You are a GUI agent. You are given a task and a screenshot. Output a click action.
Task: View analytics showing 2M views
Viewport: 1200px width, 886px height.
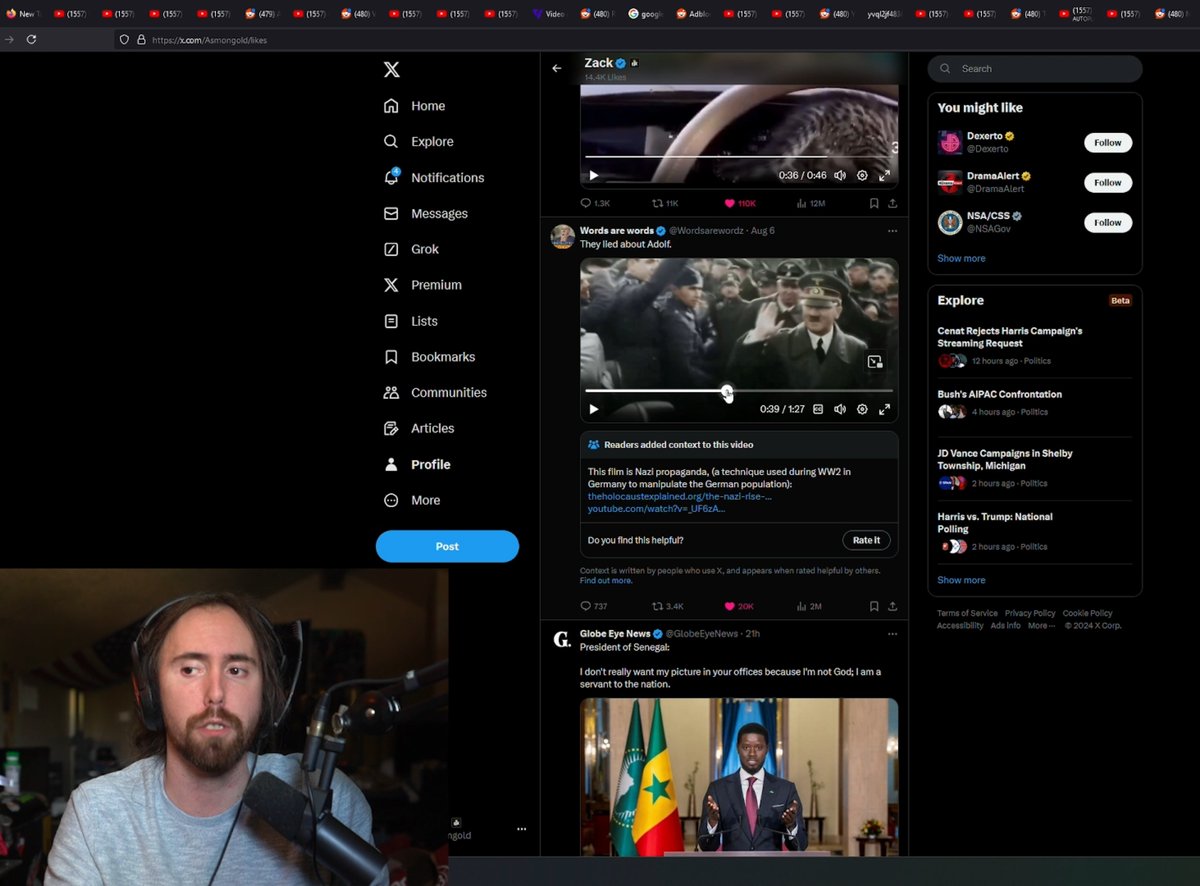809,606
